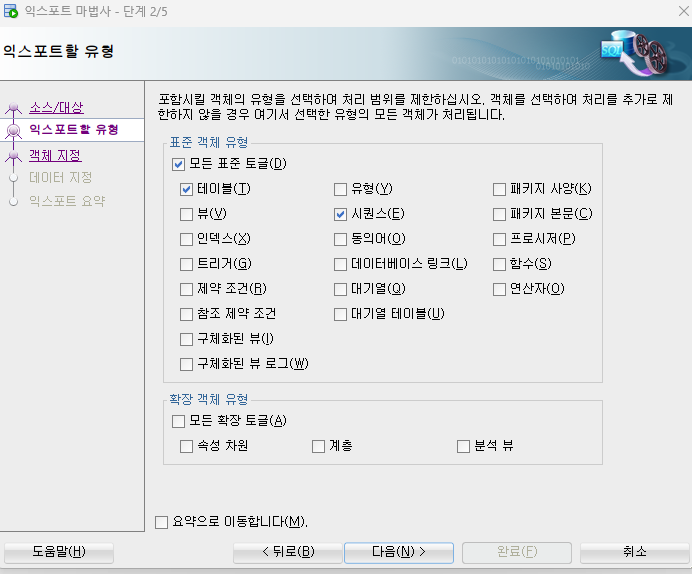
Task: Cancel the wizard with 취소 button
Action: [634, 552]
